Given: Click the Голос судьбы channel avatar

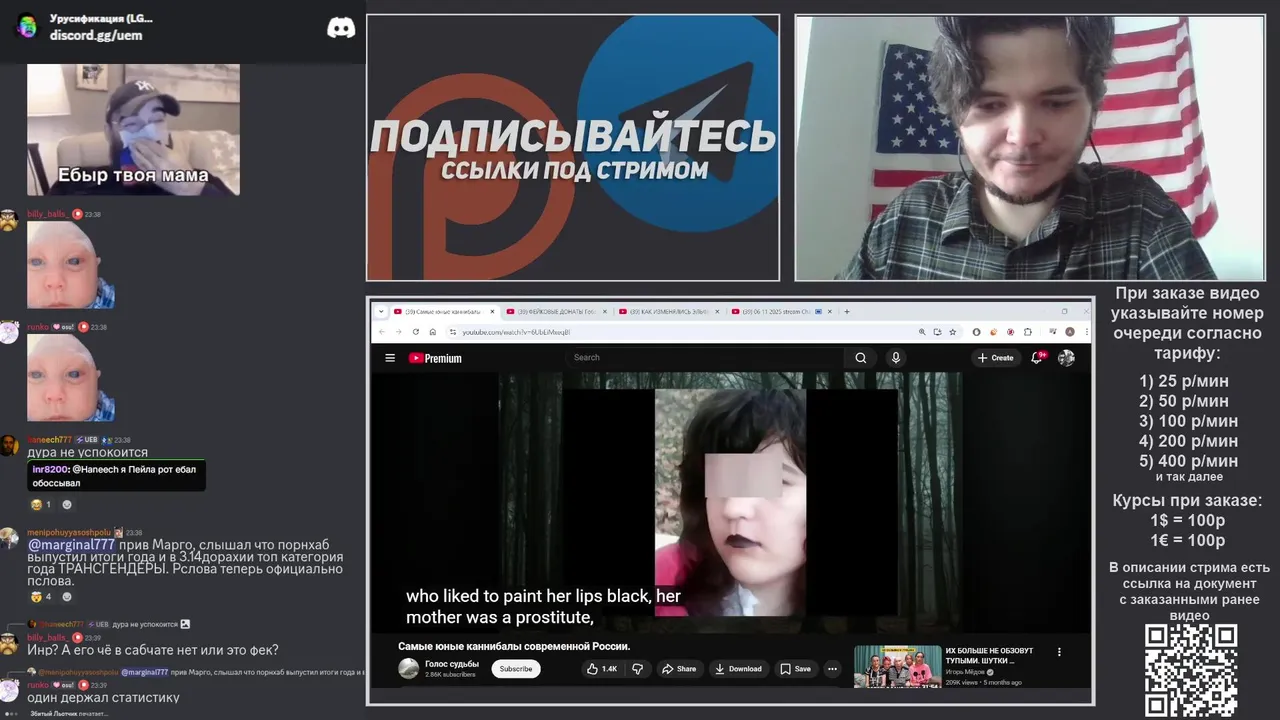Looking at the screenshot, I should click(x=408, y=669).
